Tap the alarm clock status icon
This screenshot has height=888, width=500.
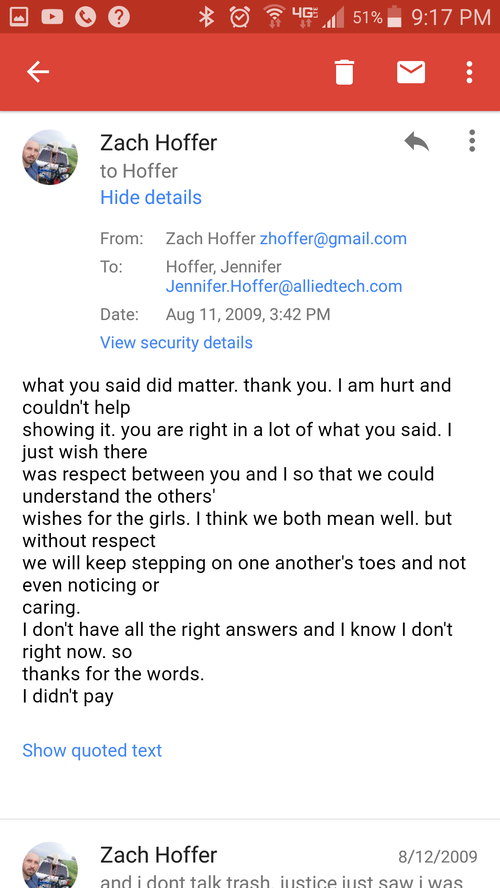(x=240, y=18)
